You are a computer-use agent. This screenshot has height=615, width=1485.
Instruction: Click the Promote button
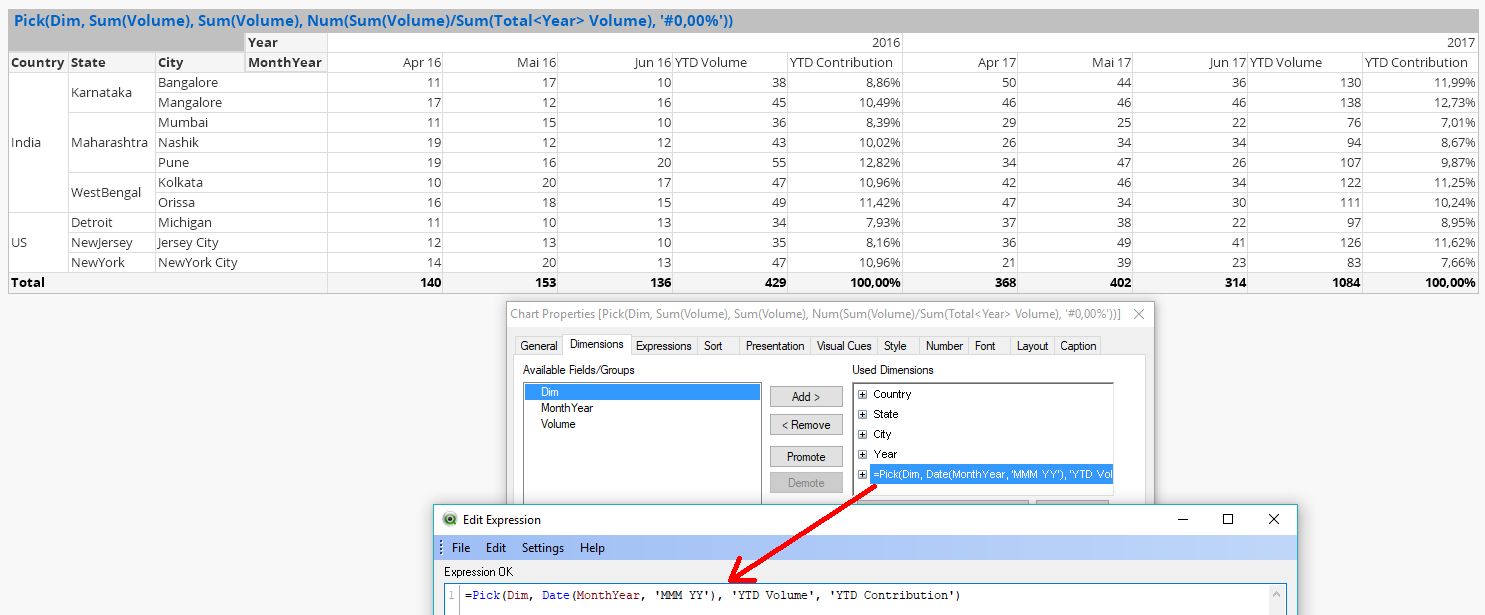[x=806, y=457]
